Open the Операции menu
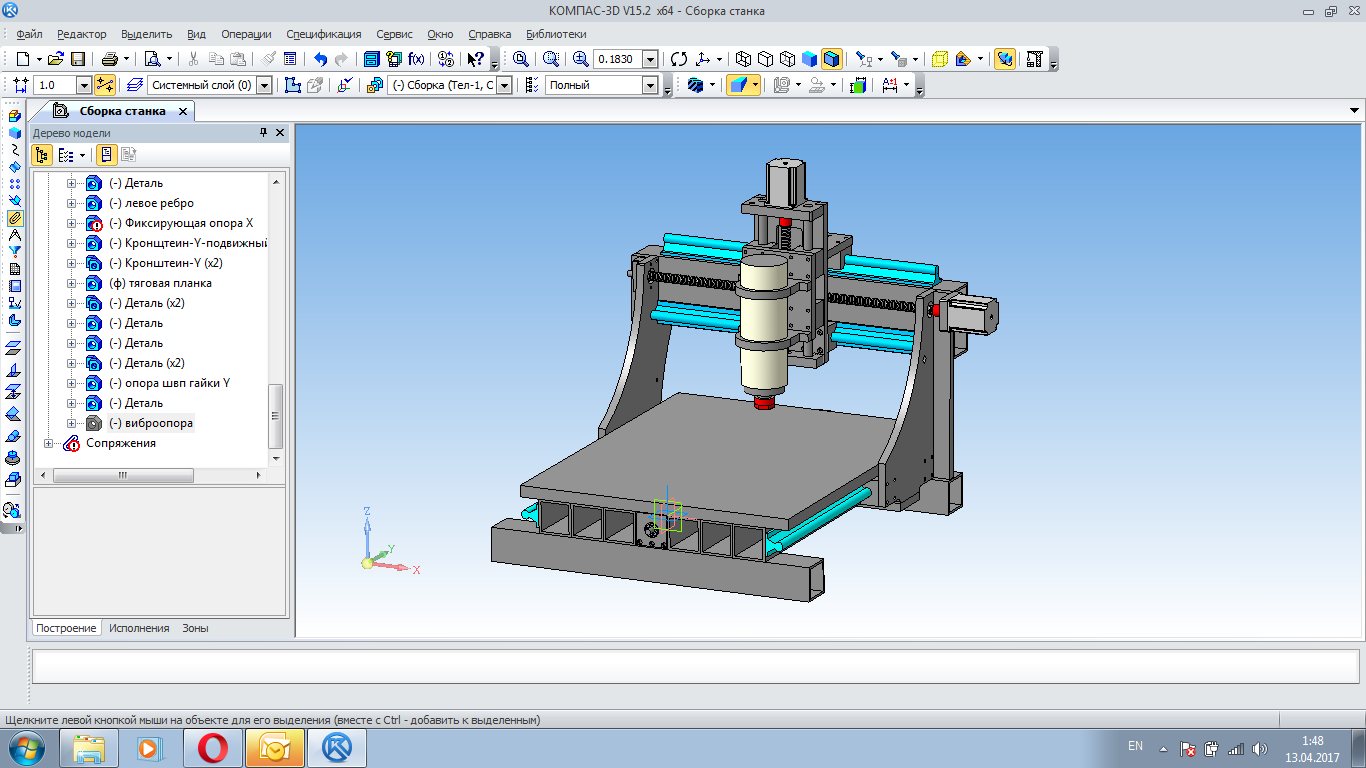Image resolution: width=1366 pixels, height=768 pixels. [x=244, y=34]
